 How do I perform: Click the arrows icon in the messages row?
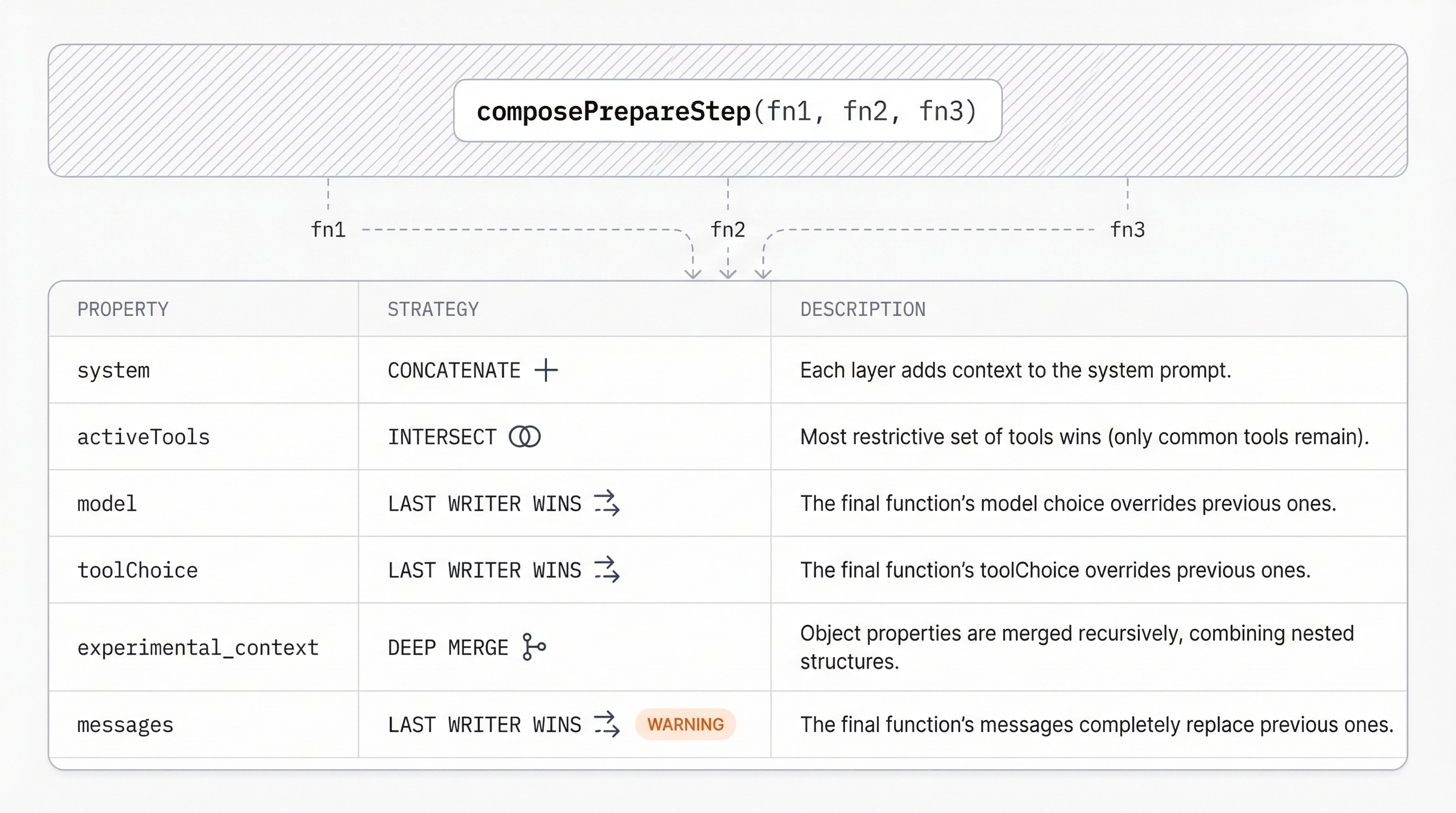point(607,724)
